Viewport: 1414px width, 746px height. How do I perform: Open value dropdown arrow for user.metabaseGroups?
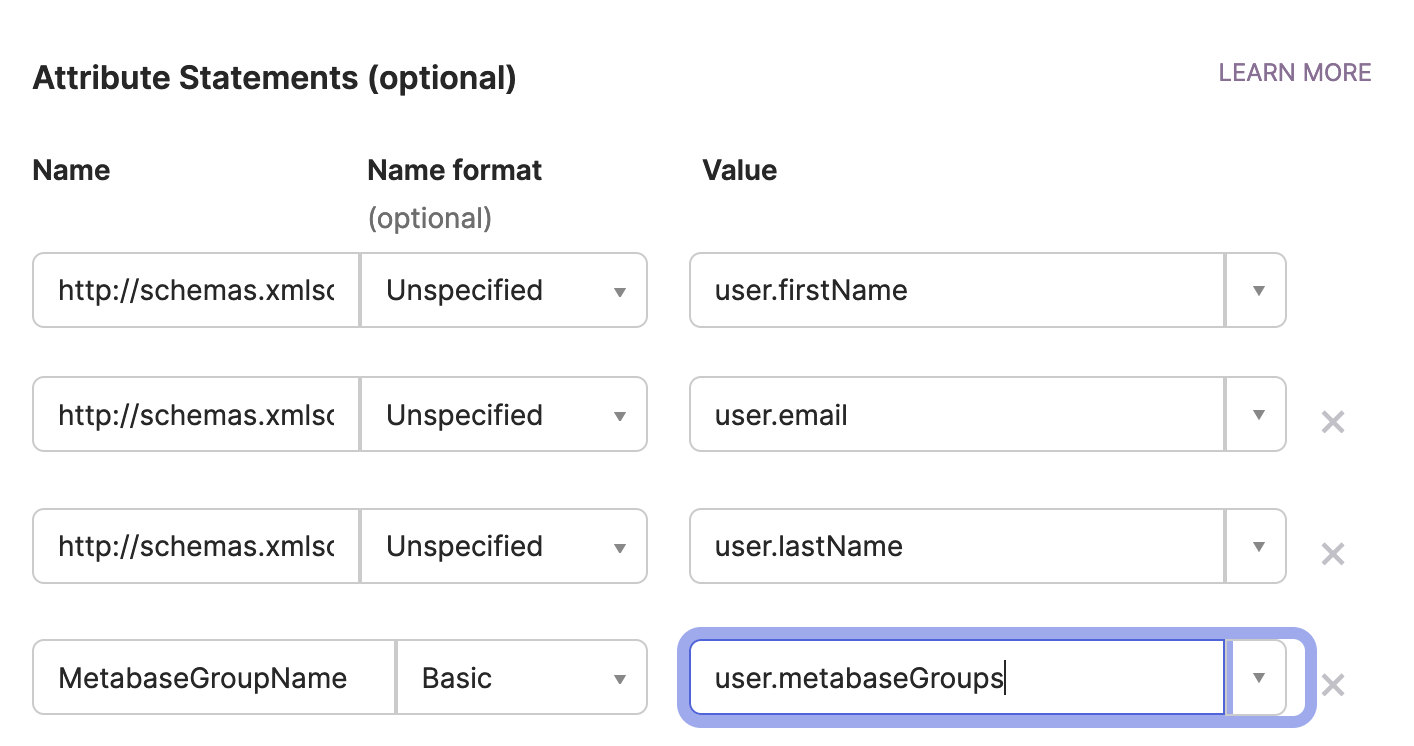[1257, 678]
